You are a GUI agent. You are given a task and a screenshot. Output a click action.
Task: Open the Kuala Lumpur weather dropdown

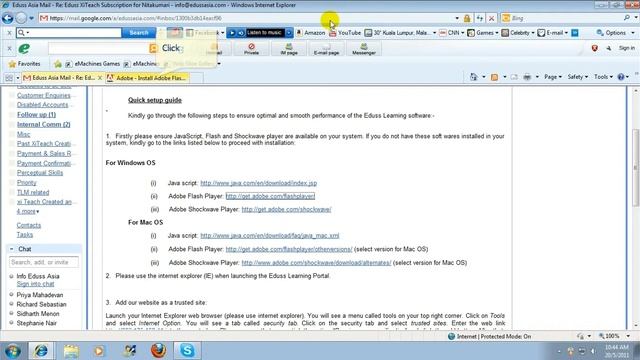point(434,33)
